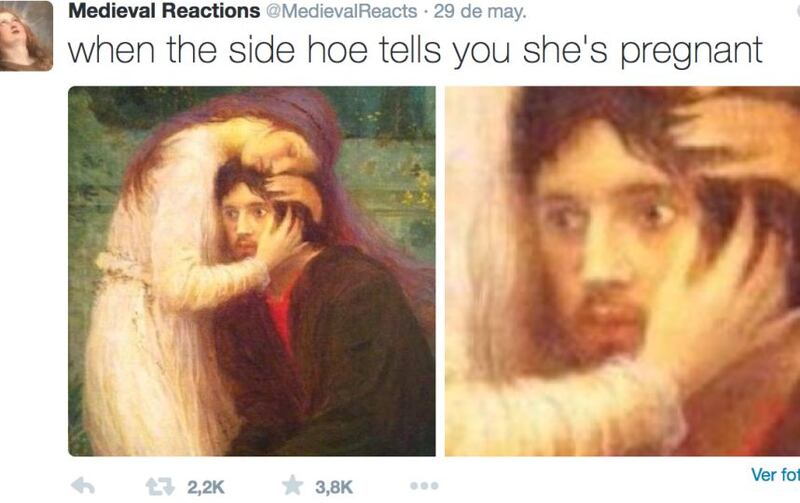Image resolution: width=800 pixels, height=503 pixels.
Task: Open the three-dot more options menu
Action: pyautogui.click(x=424, y=486)
